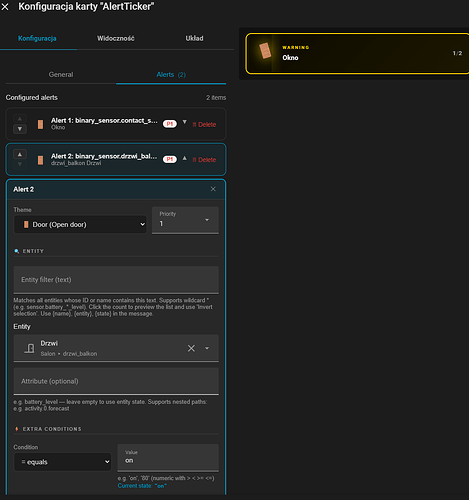Click the 1/2 counter in the preview card
This screenshot has width=469, height=500.
pyautogui.click(x=457, y=53)
